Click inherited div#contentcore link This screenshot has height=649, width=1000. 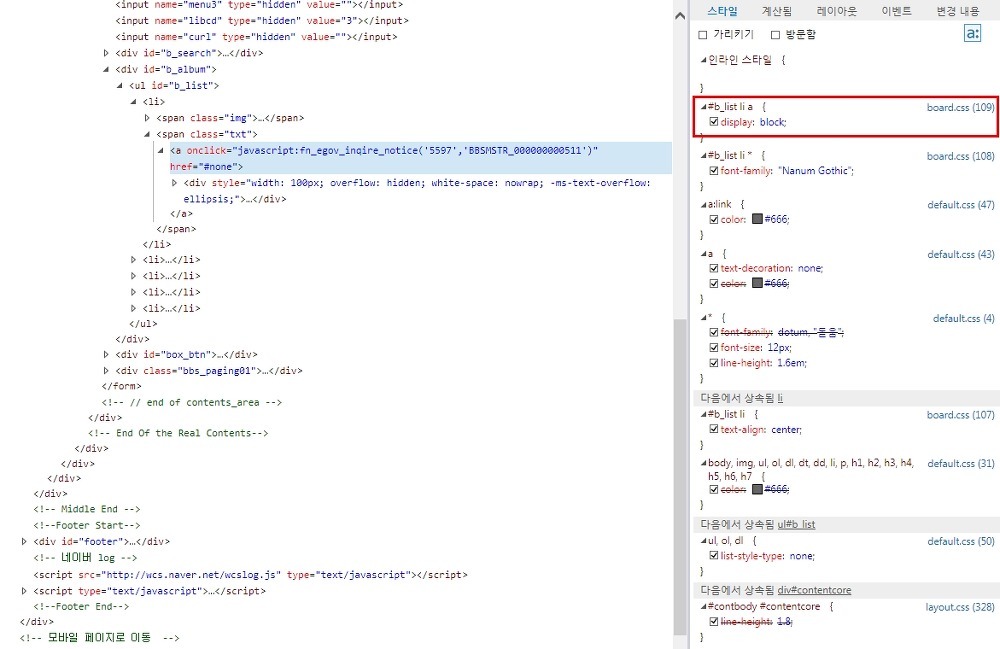pos(814,590)
